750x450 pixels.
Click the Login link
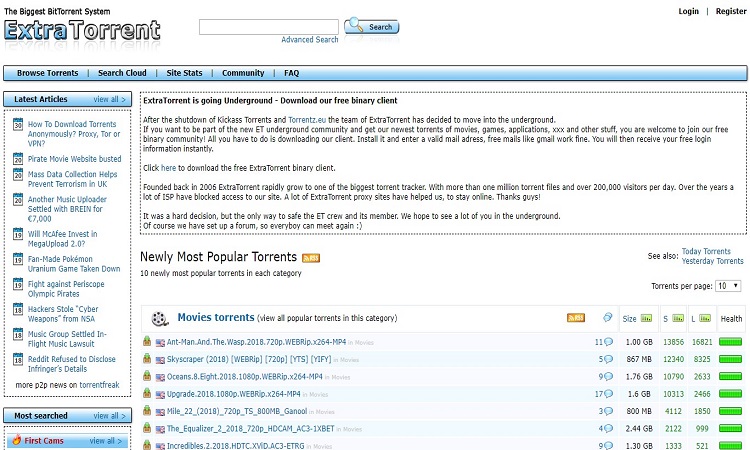688,11
